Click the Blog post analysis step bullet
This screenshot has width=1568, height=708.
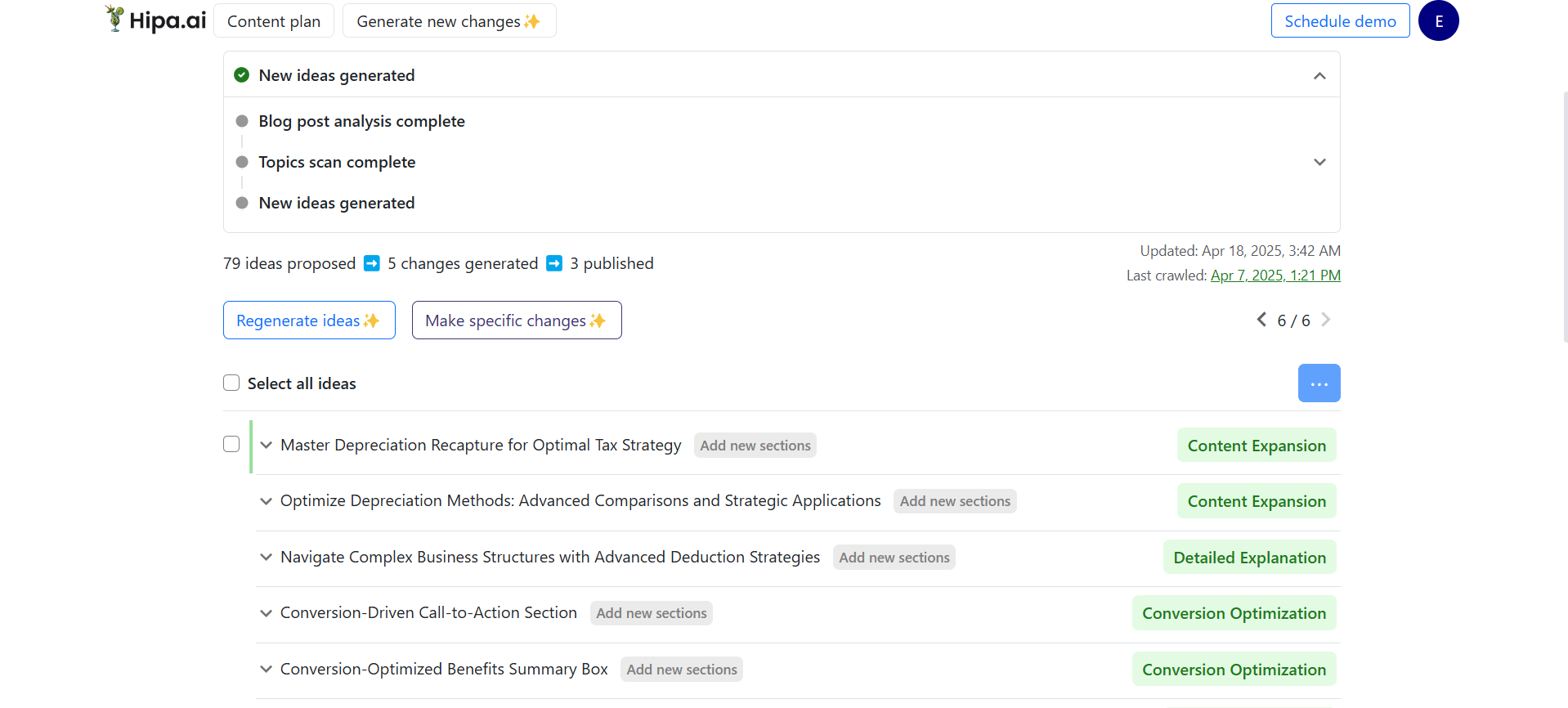click(242, 121)
